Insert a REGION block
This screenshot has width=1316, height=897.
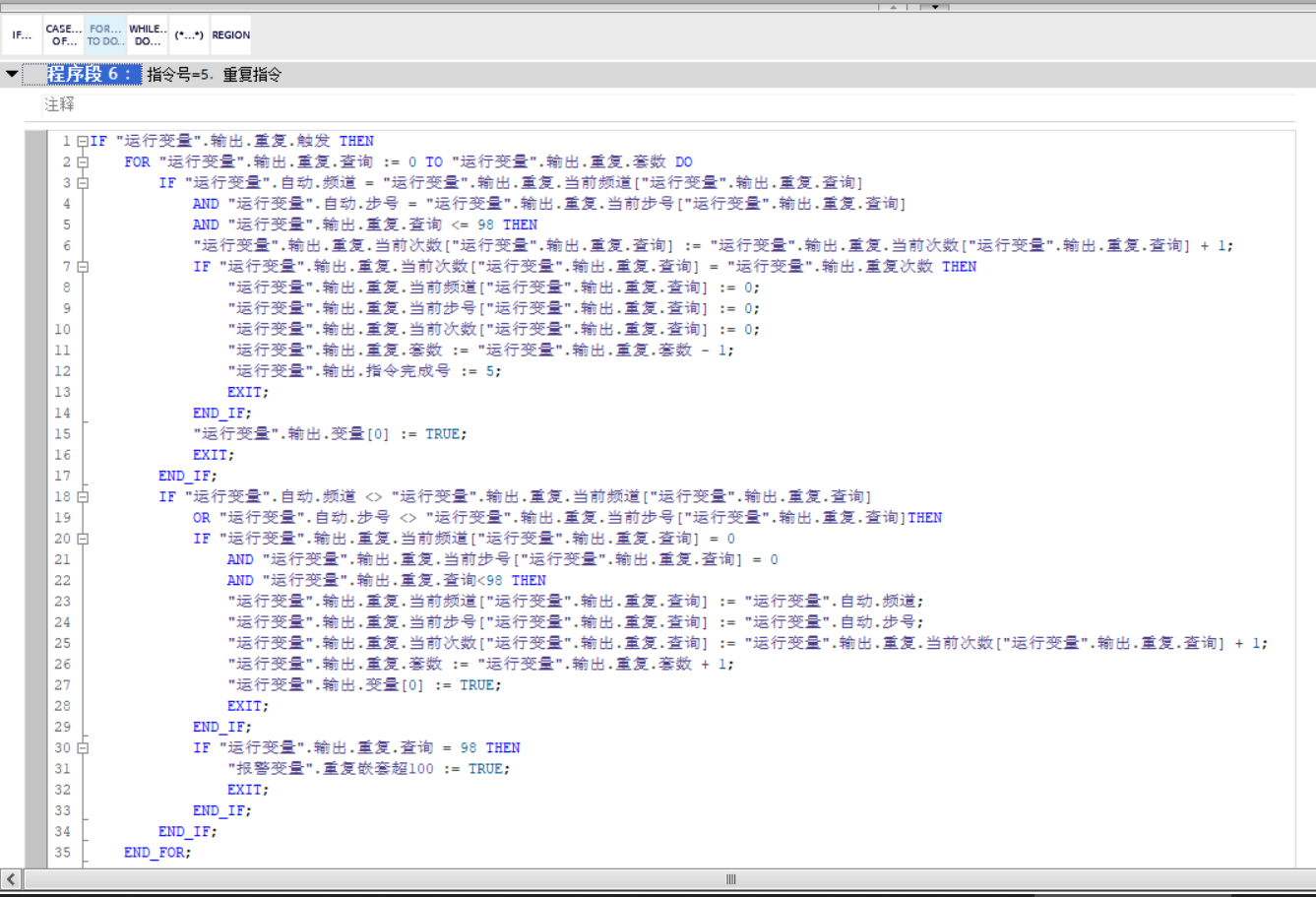point(231,35)
